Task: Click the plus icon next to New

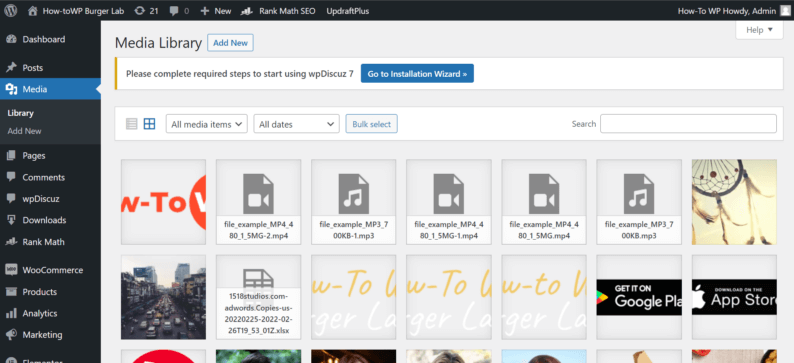Action: coord(205,11)
